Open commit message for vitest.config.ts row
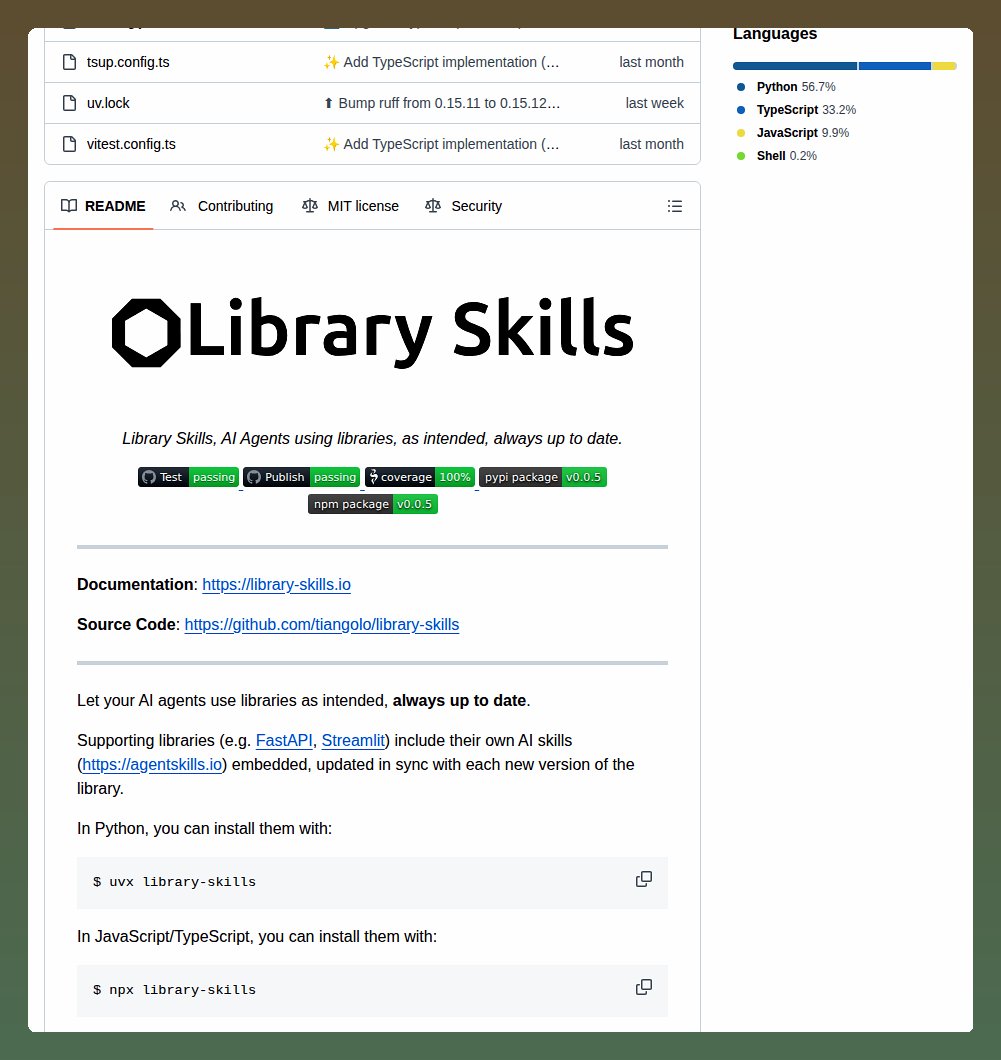1001x1060 pixels. (441, 144)
